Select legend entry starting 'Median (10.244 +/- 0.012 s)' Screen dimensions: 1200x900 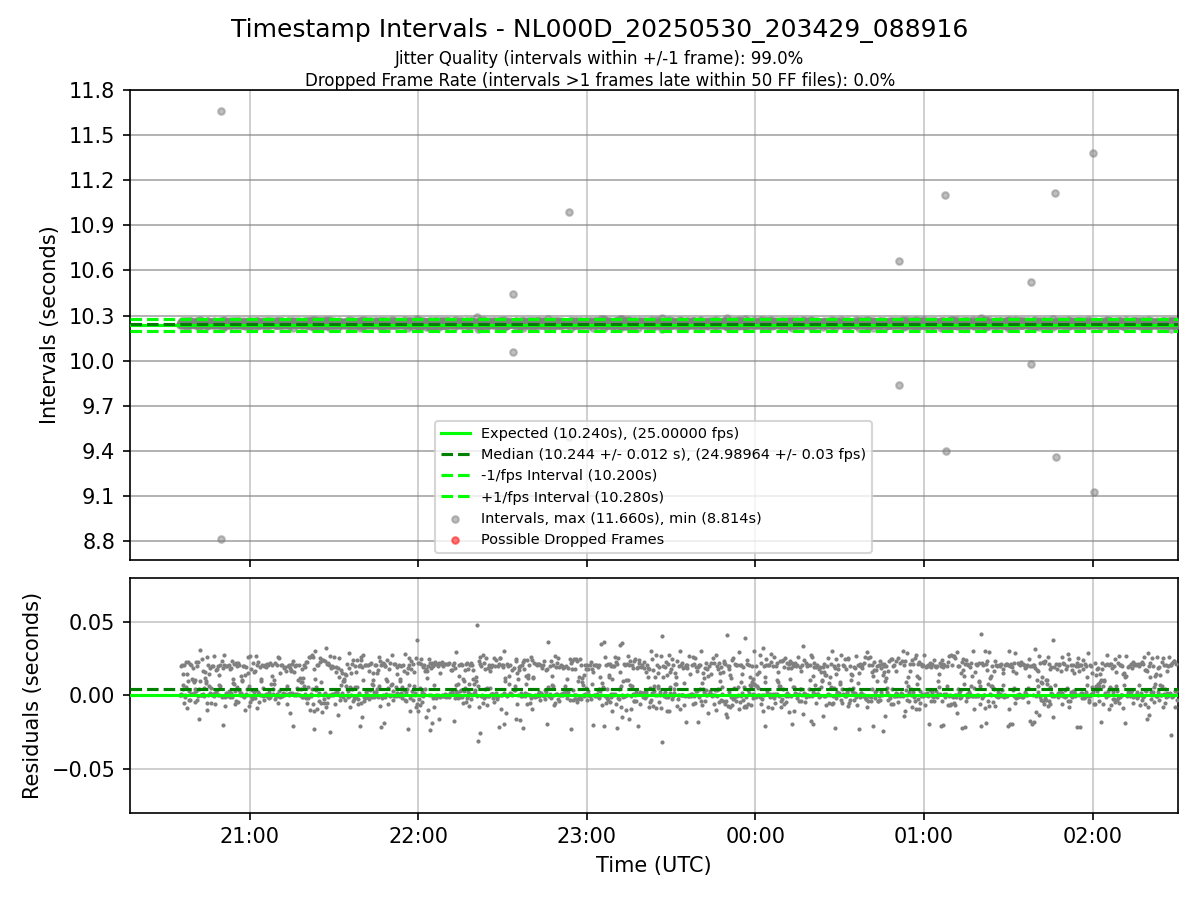pos(673,454)
